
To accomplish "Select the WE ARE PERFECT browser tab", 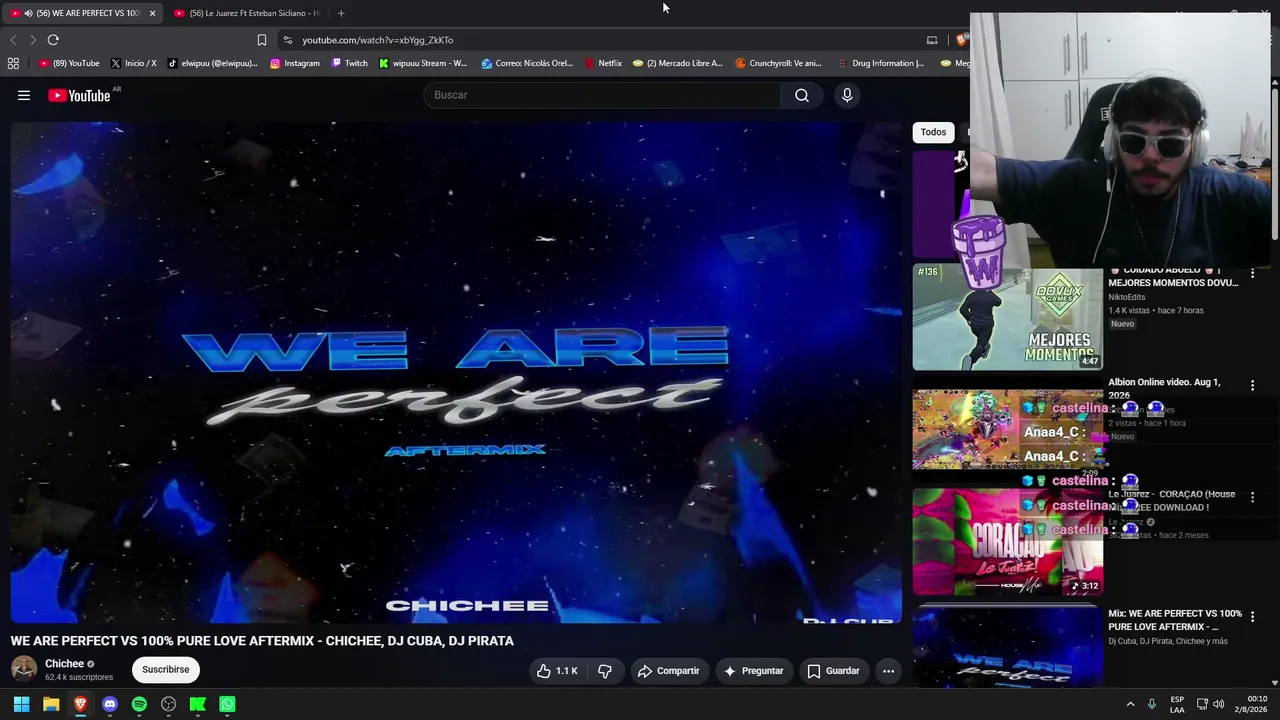I will pos(80,13).
